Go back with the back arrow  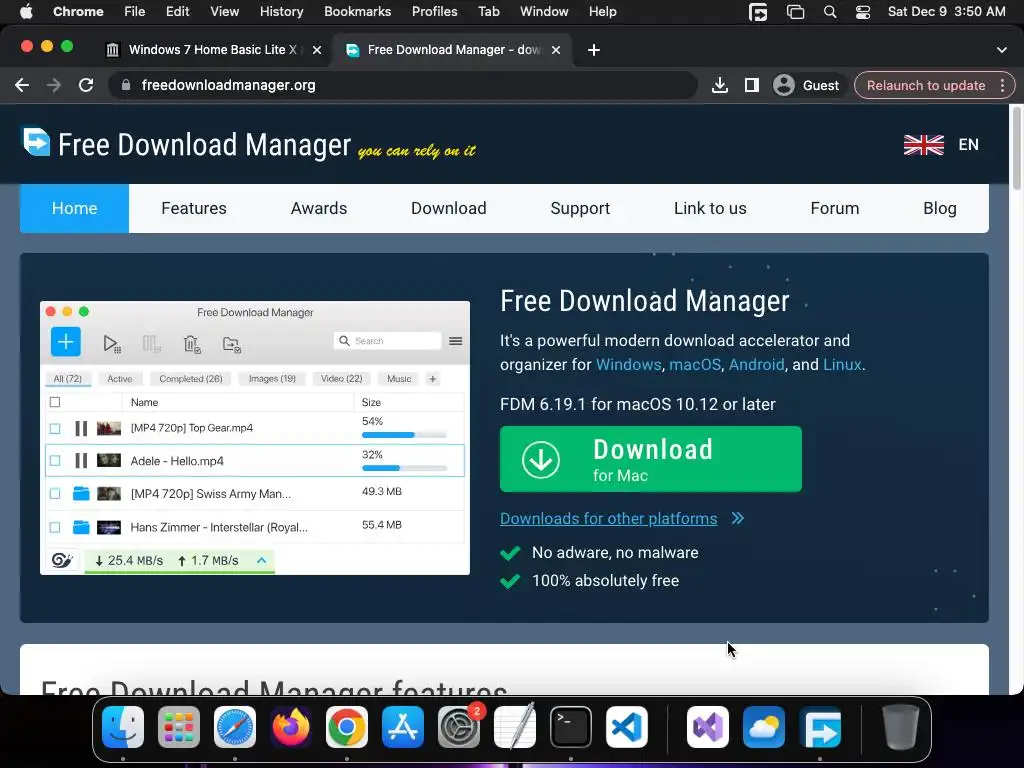pyautogui.click(x=22, y=85)
